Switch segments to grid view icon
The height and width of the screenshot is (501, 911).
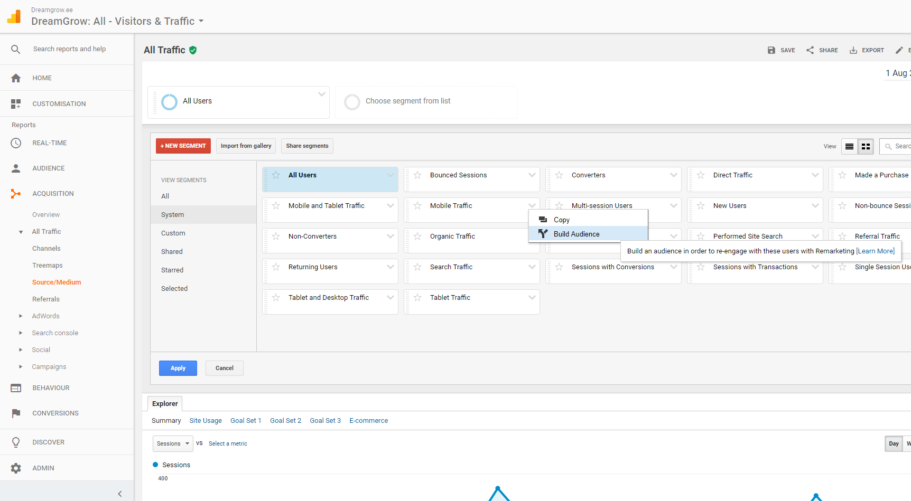(866, 146)
